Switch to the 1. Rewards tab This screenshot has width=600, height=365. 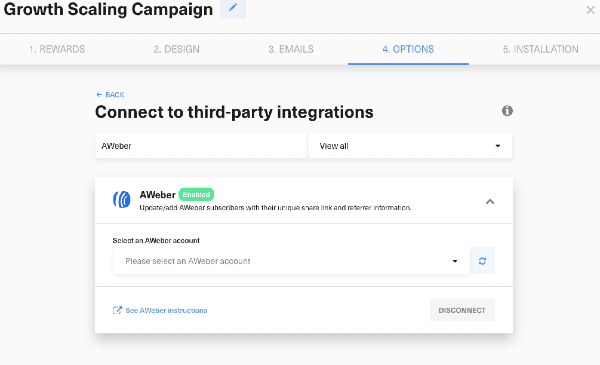coord(57,49)
